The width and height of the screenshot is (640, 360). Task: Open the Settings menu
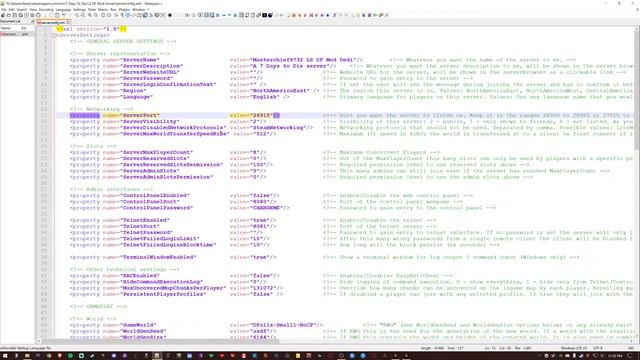tap(79, 9)
